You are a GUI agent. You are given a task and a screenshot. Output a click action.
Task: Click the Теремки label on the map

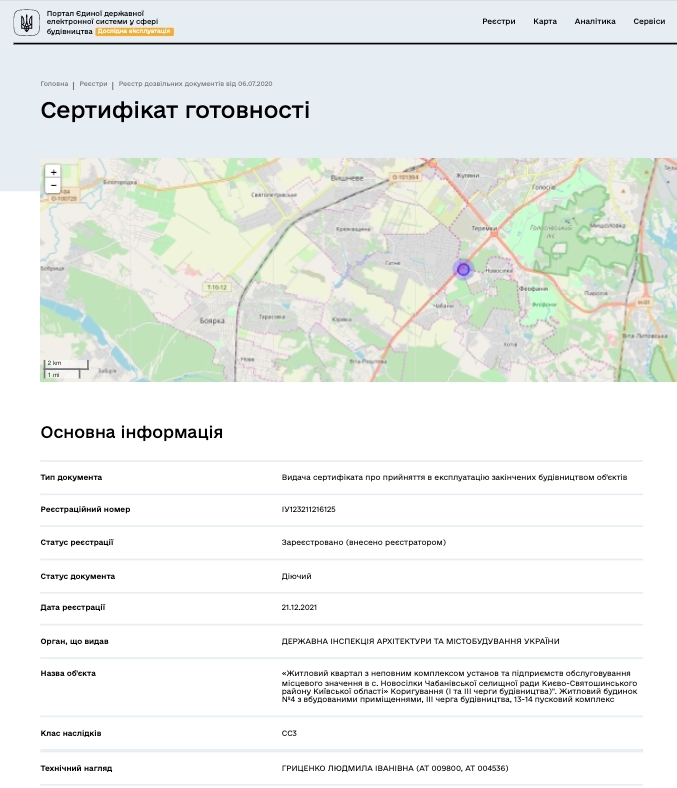[484, 228]
